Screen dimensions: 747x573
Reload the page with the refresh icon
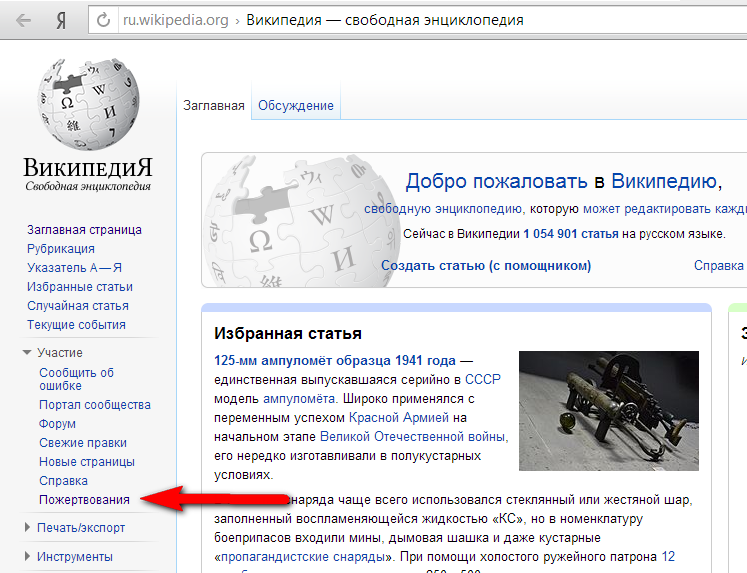(x=103, y=20)
